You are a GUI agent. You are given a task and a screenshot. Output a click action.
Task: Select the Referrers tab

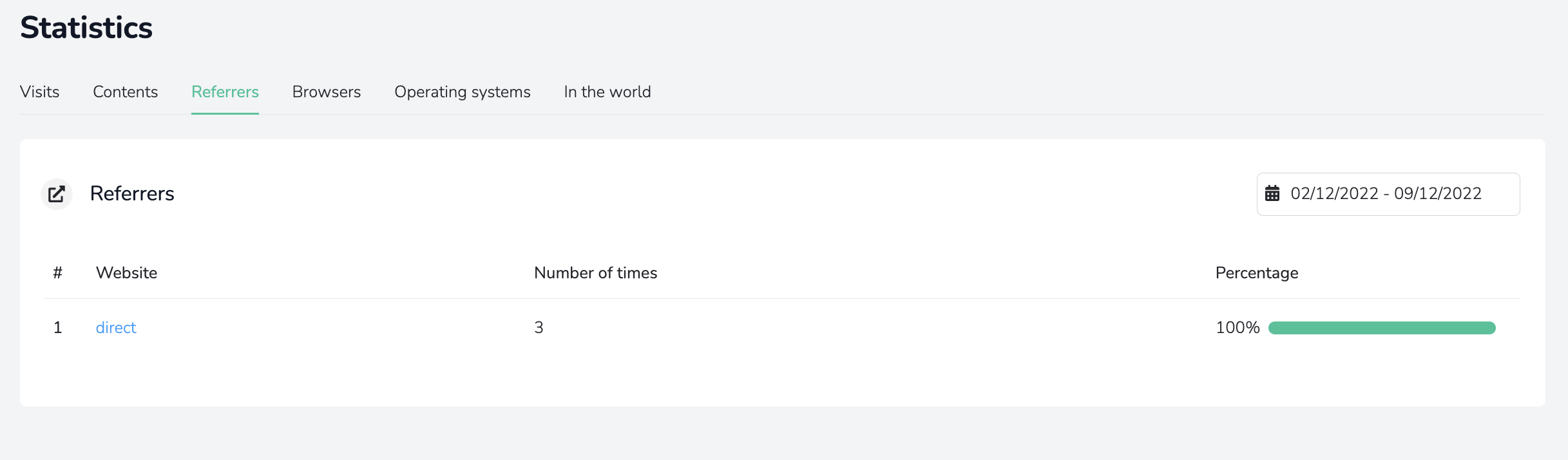pos(225,92)
